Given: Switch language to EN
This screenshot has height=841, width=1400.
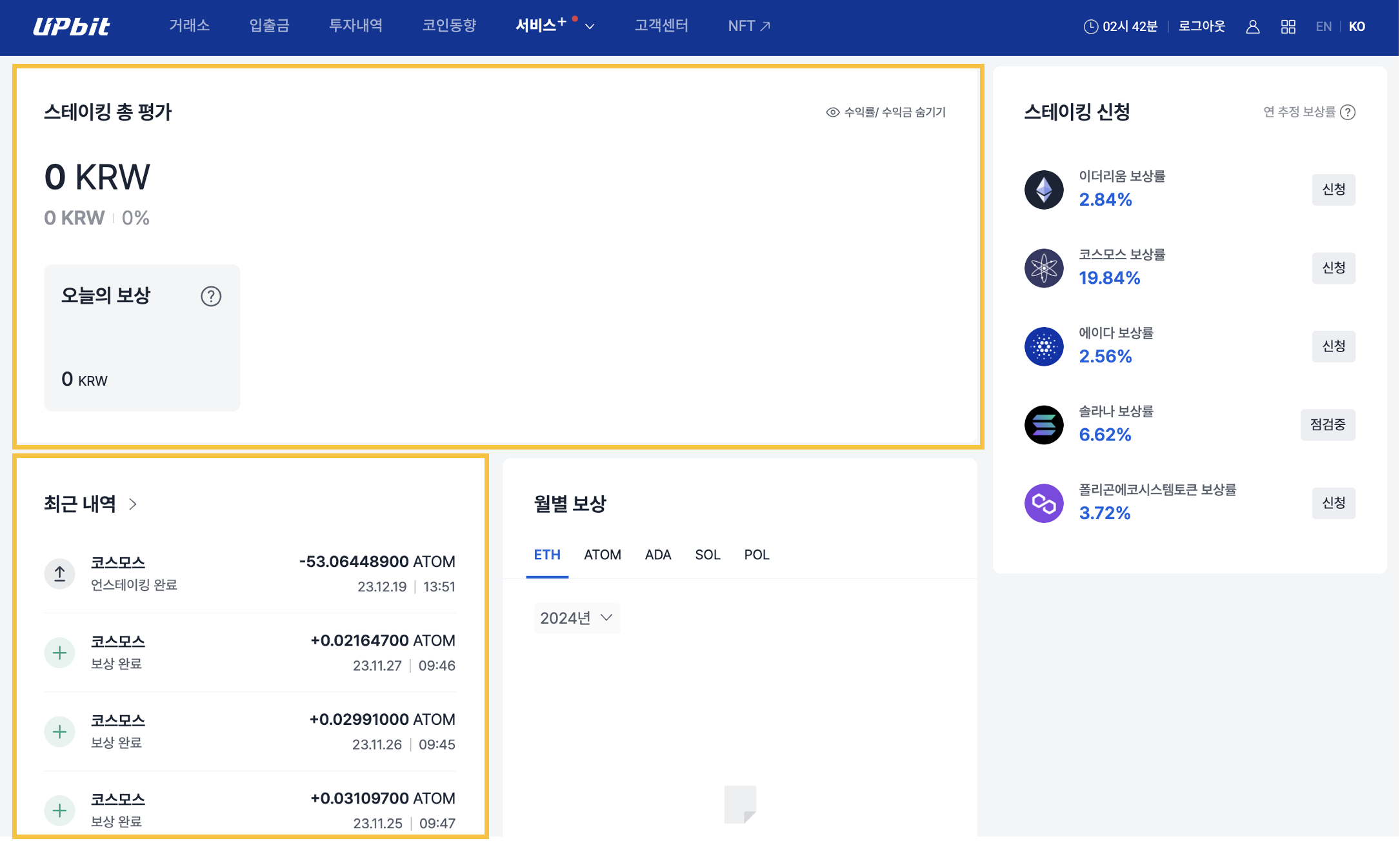Looking at the screenshot, I should click(1323, 26).
